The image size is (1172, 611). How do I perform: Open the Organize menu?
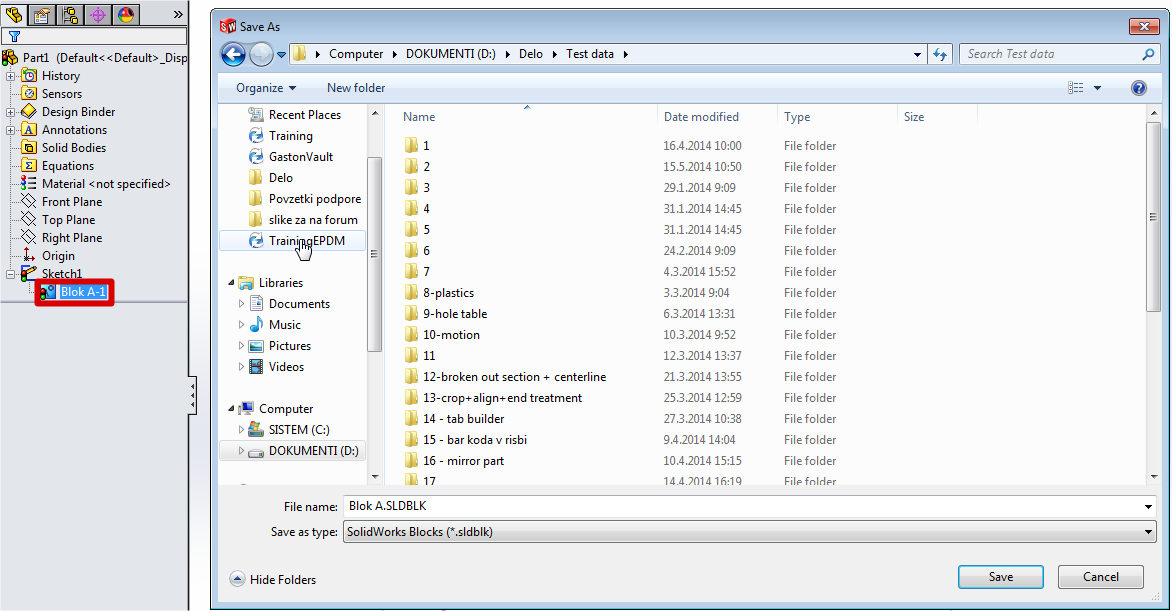click(265, 88)
